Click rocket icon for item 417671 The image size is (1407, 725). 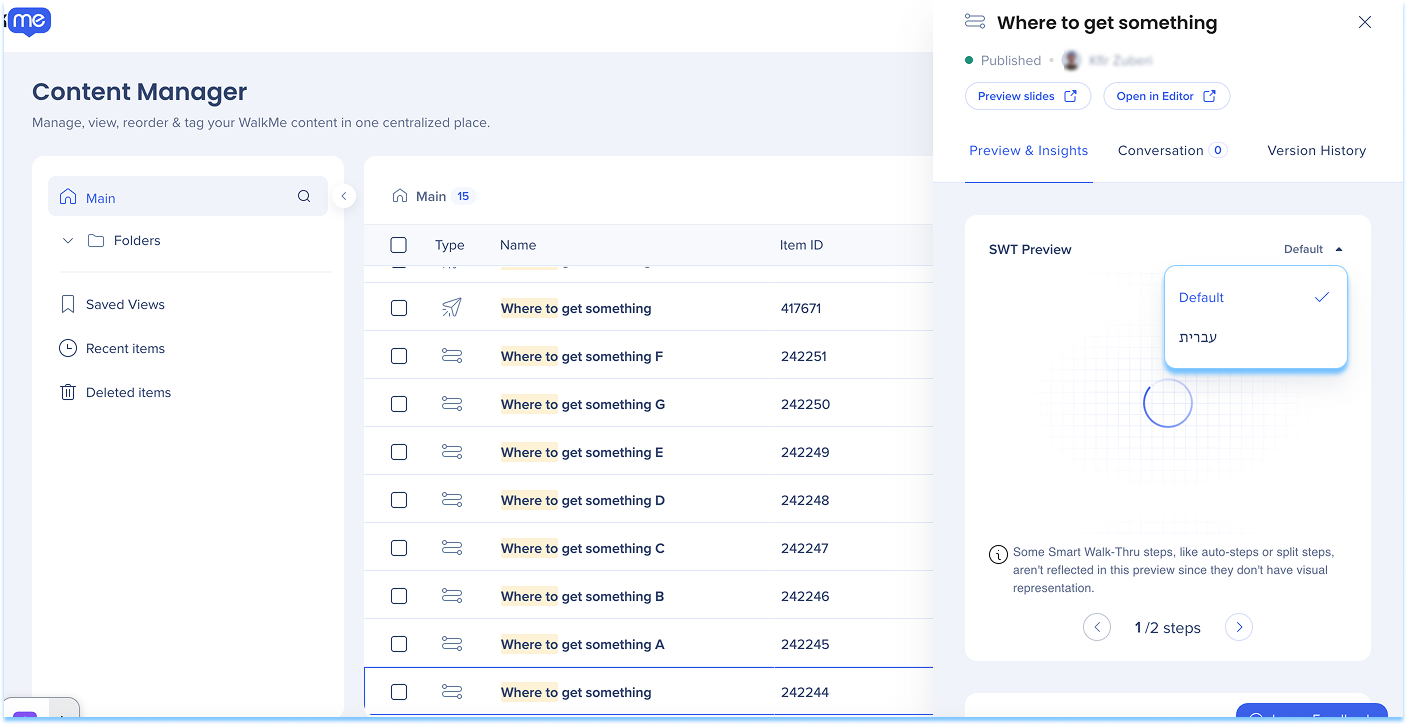(x=451, y=308)
